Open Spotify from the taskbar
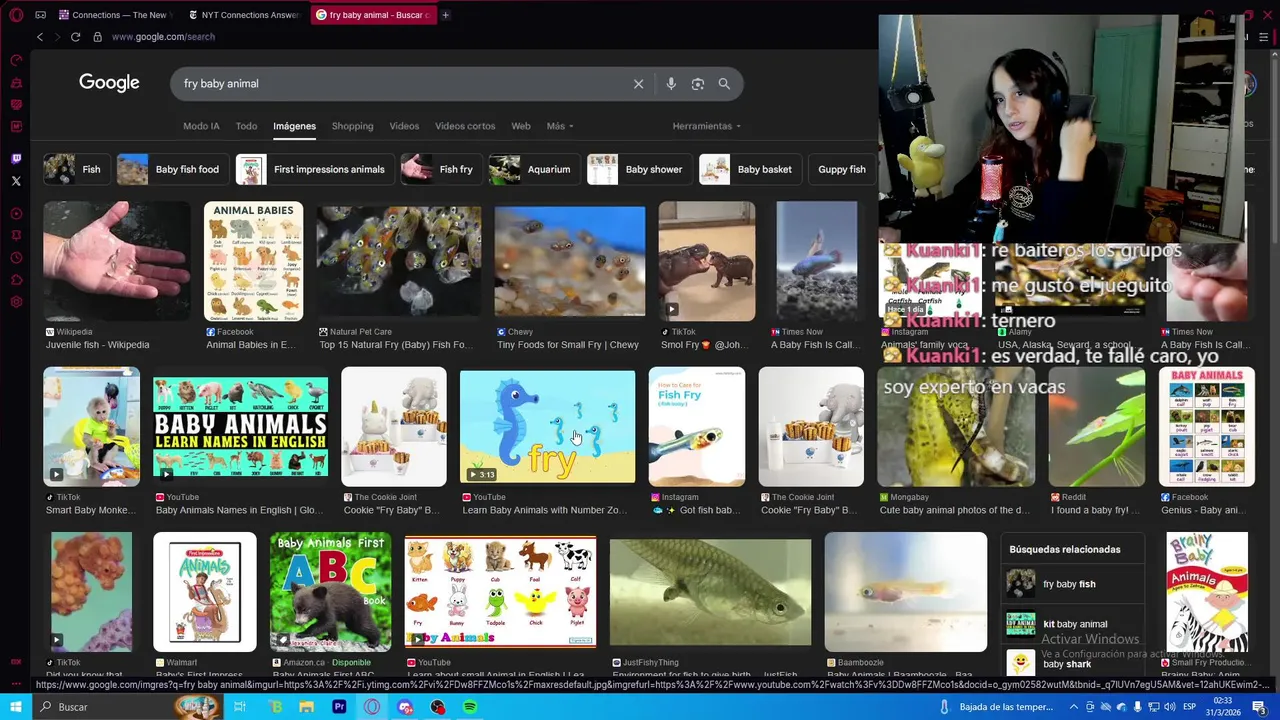This screenshot has height=720, width=1280. click(470, 707)
